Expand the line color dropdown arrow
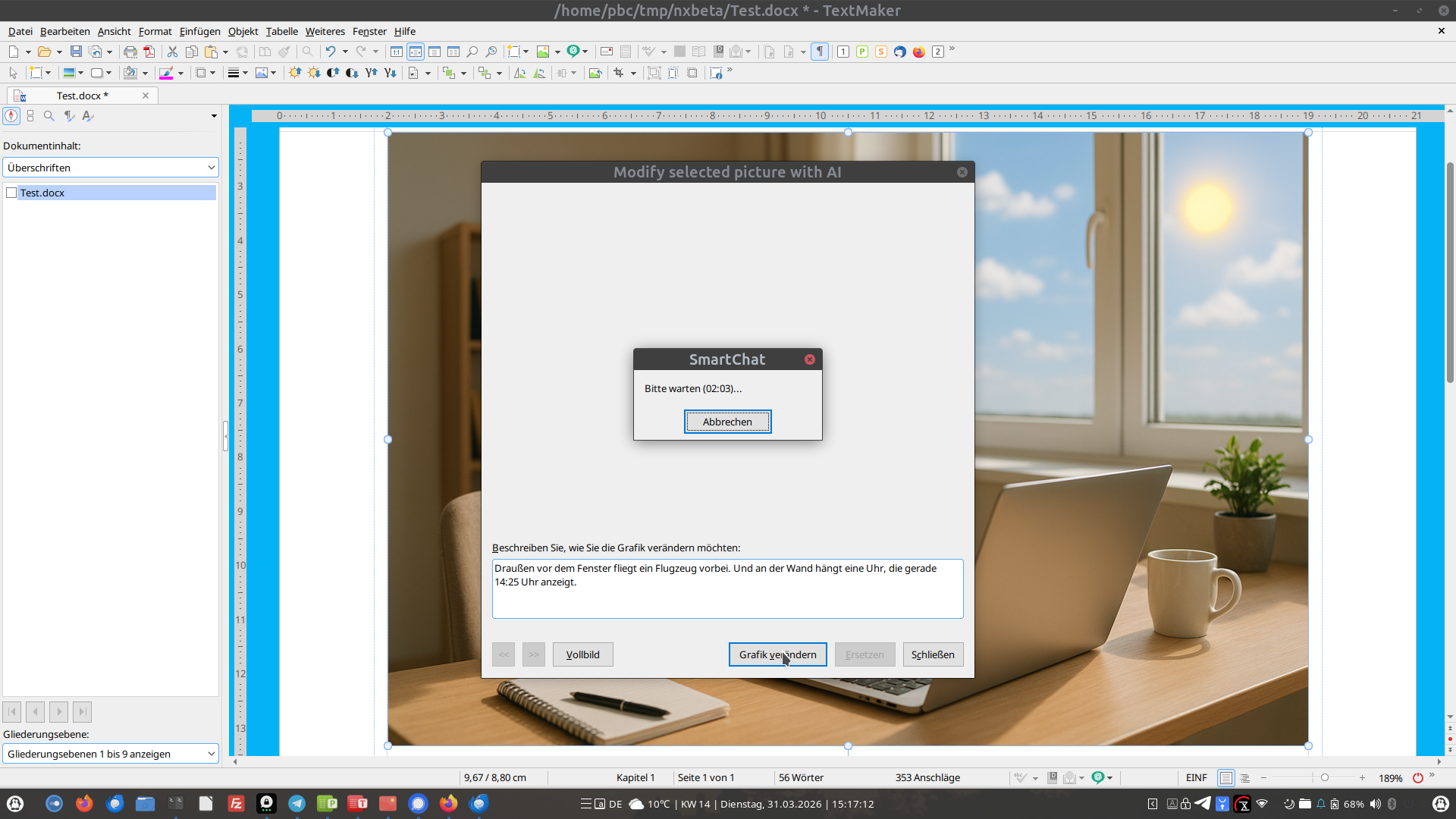 pyautogui.click(x=180, y=73)
